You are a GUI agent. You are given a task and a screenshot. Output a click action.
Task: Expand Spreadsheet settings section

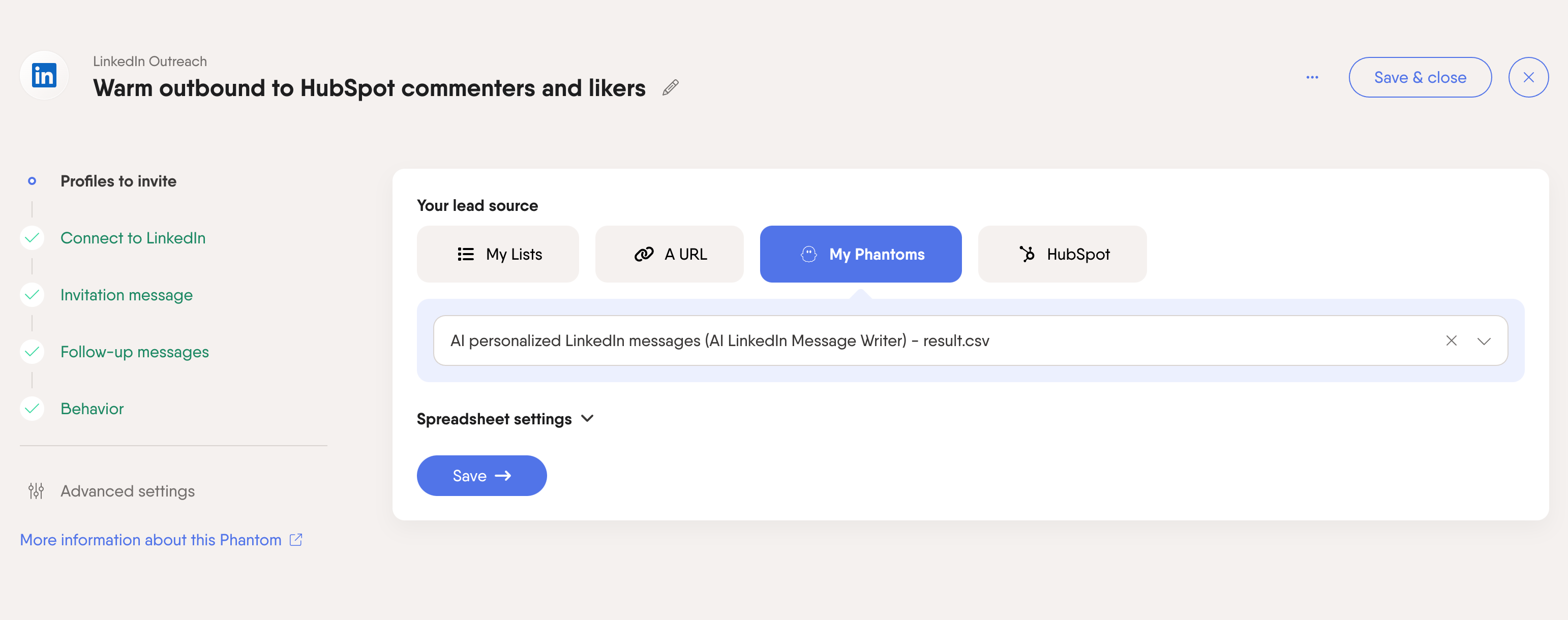coord(504,419)
